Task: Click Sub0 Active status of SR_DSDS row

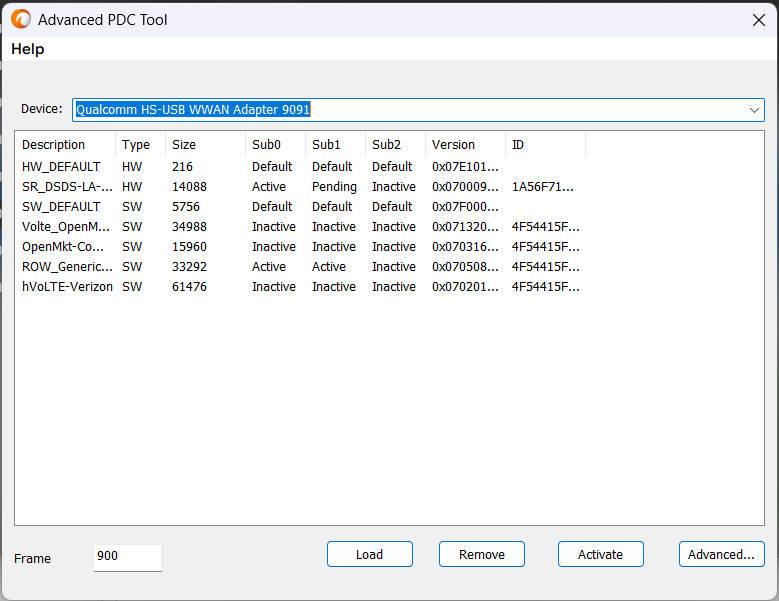Action: point(269,187)
